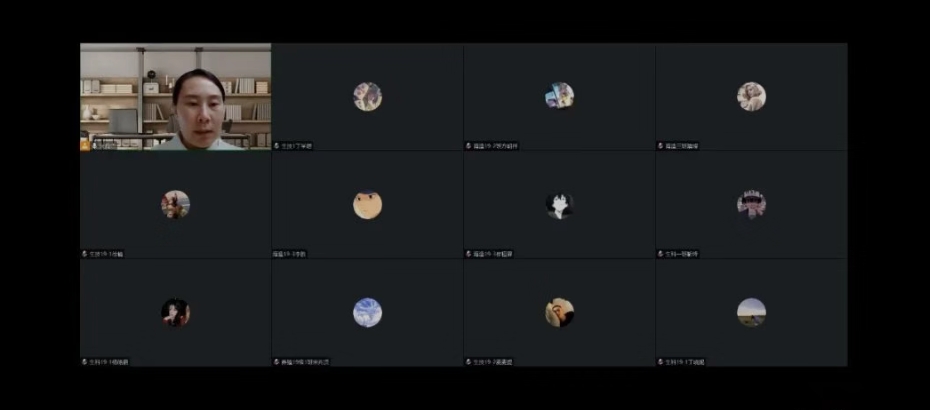Click the avatar in bottom row's third tile
Screen dimensions: 930x410
(559, 313)
